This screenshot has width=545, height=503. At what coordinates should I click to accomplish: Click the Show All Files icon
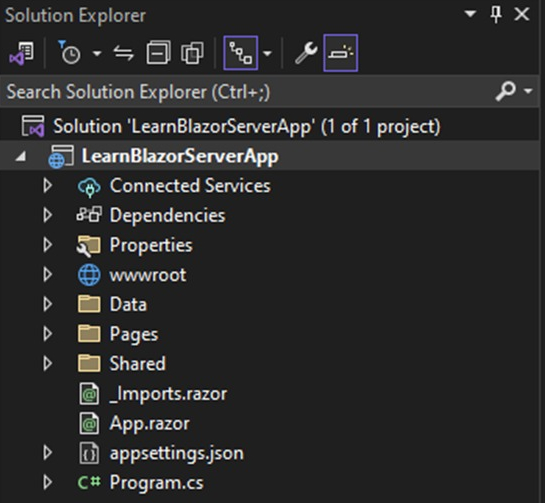point(192,53)
